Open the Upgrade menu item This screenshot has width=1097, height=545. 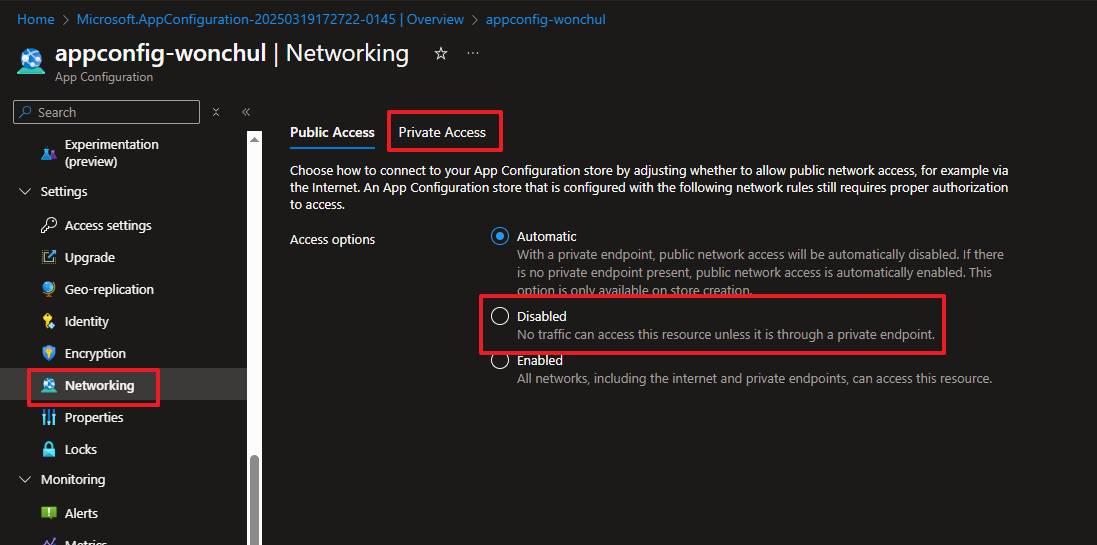[x=90, y=257]
